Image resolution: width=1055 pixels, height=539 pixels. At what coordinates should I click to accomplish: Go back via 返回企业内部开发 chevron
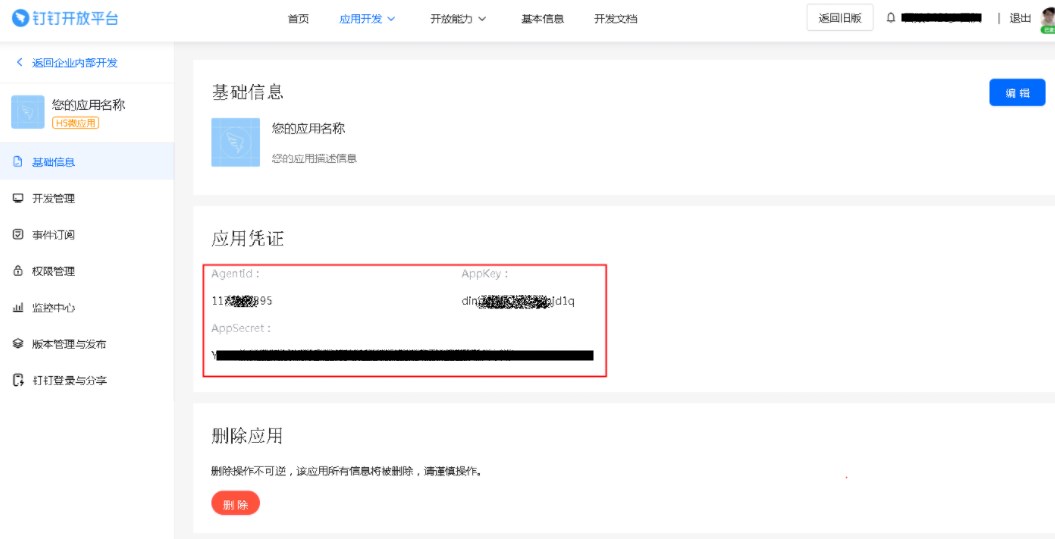[x=18, y=63]
